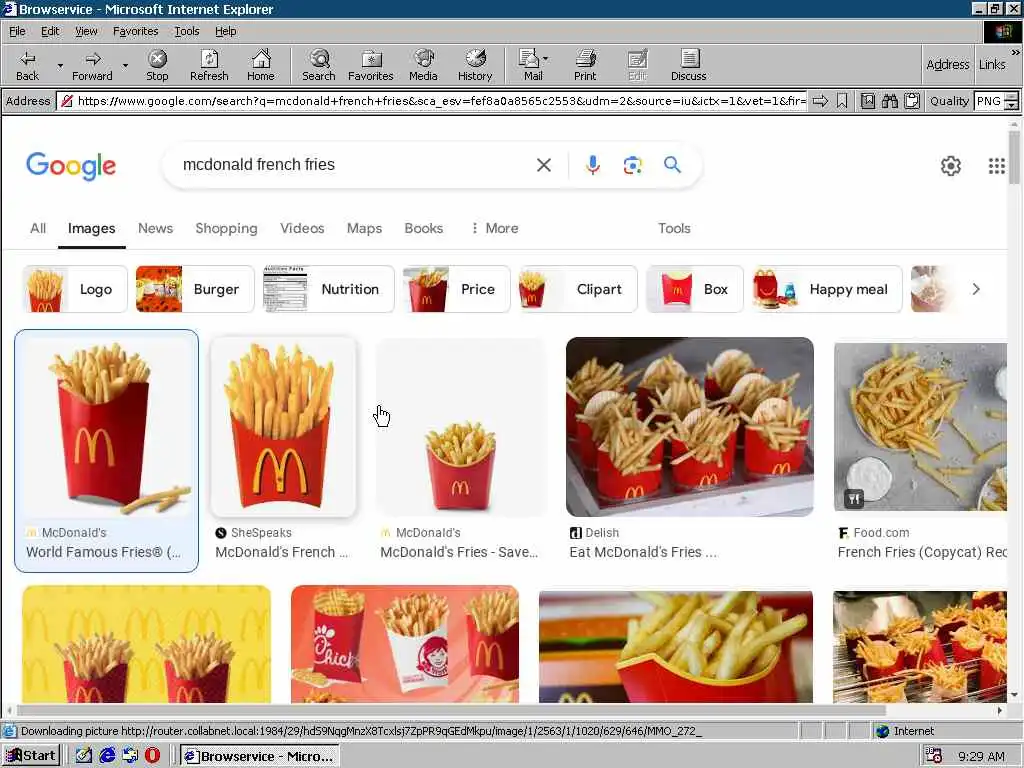Screen dimensions: 1024x768
Task: Click the picture icon left of binoculars
Action: pyautogui.click(x=867, y=101)
